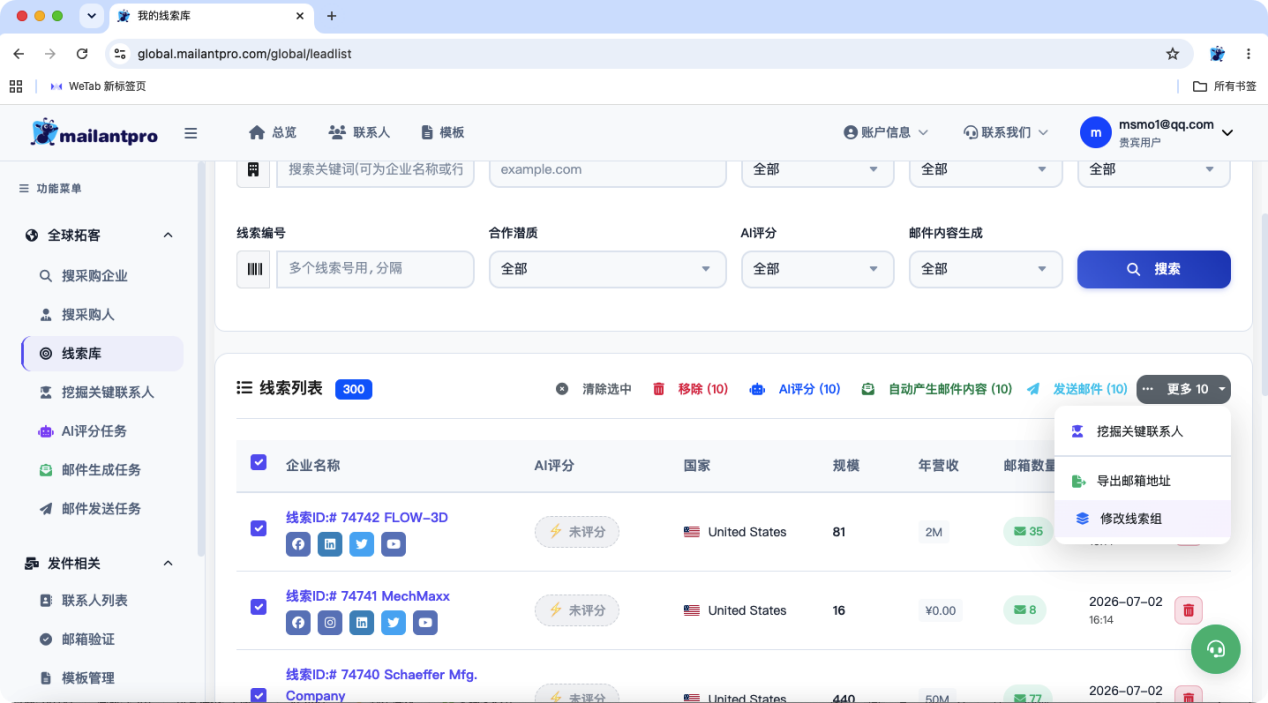Screen dimensions: 1268x703
Task: Expand the 账户信息 menu
Action: pos(886,132)
